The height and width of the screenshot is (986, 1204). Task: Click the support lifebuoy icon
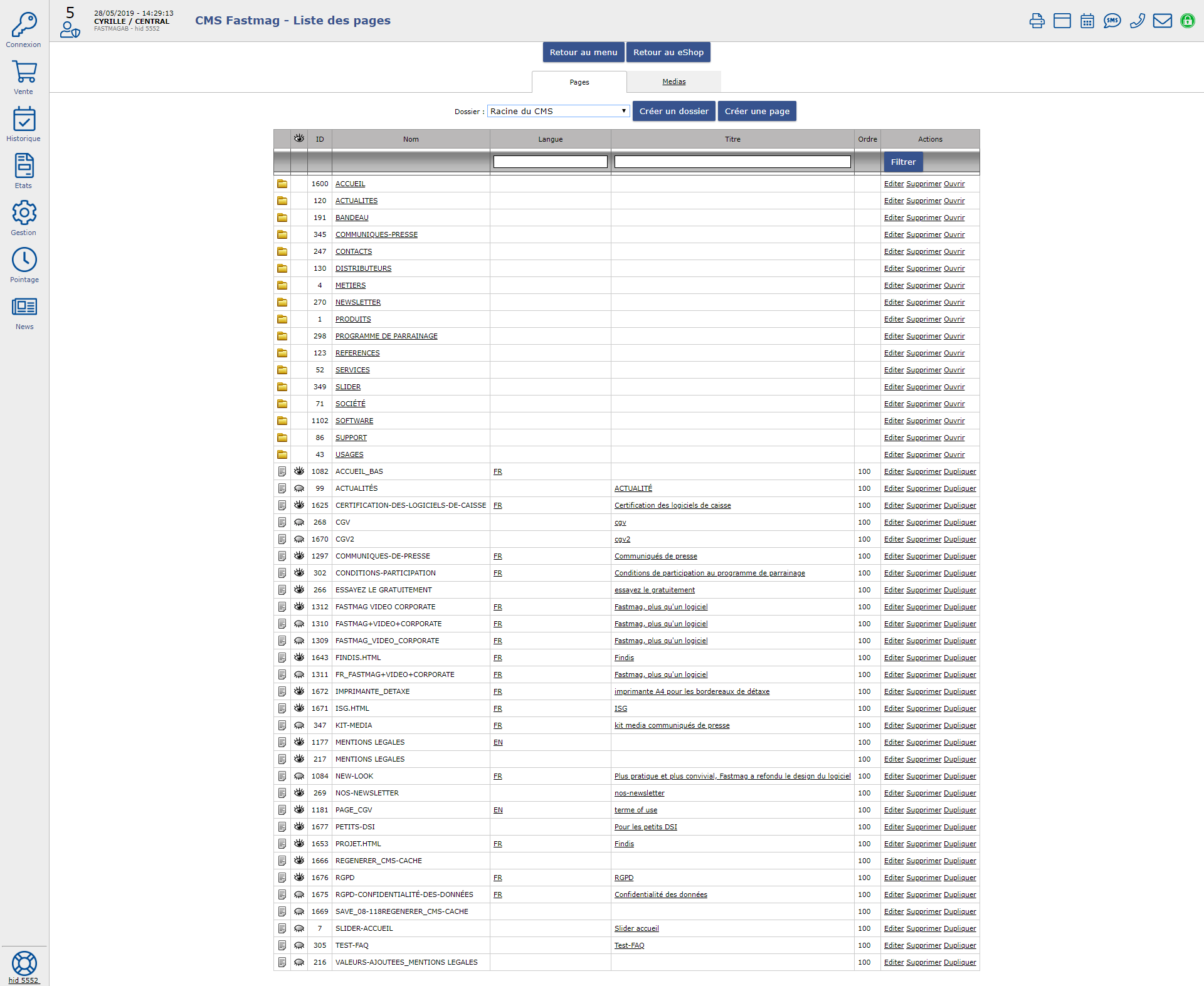point(24,963)
